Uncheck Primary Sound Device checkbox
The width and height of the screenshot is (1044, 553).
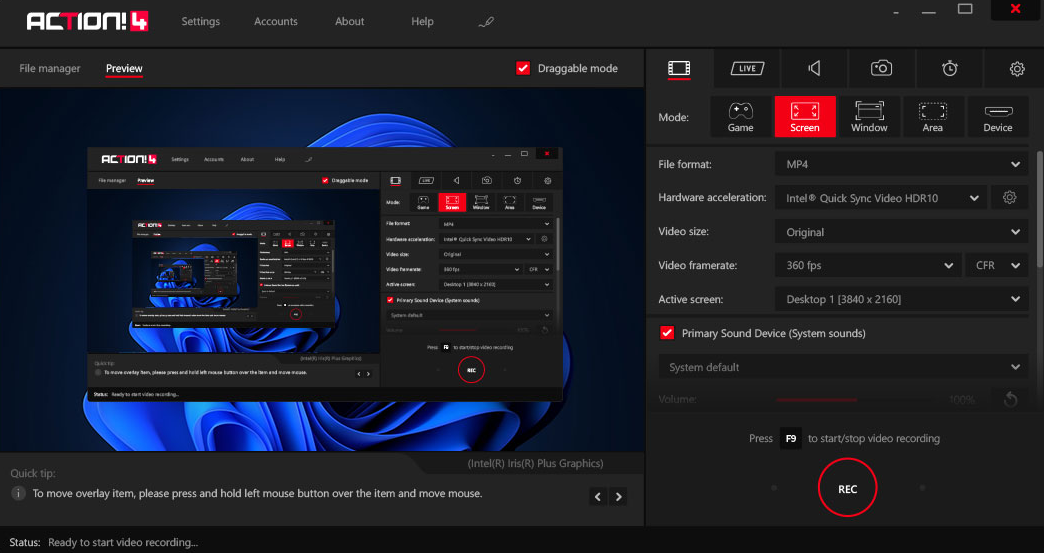tap(667, 333)
